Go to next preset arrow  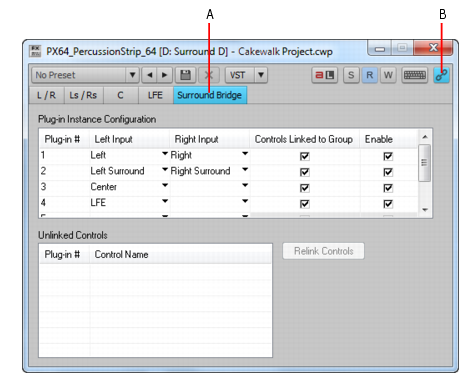[165, 75]
